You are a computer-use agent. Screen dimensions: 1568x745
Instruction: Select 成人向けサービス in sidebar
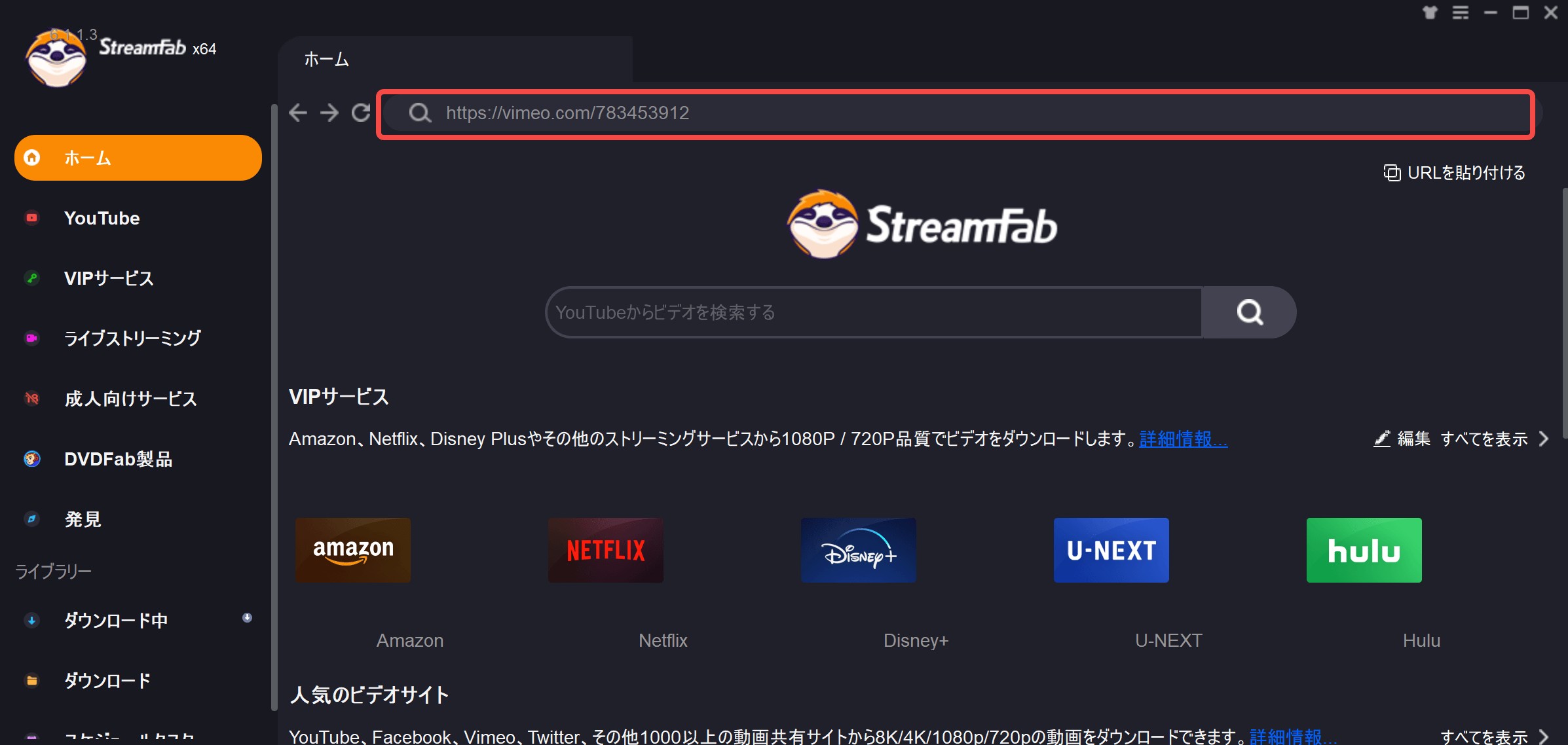[138, 399]
